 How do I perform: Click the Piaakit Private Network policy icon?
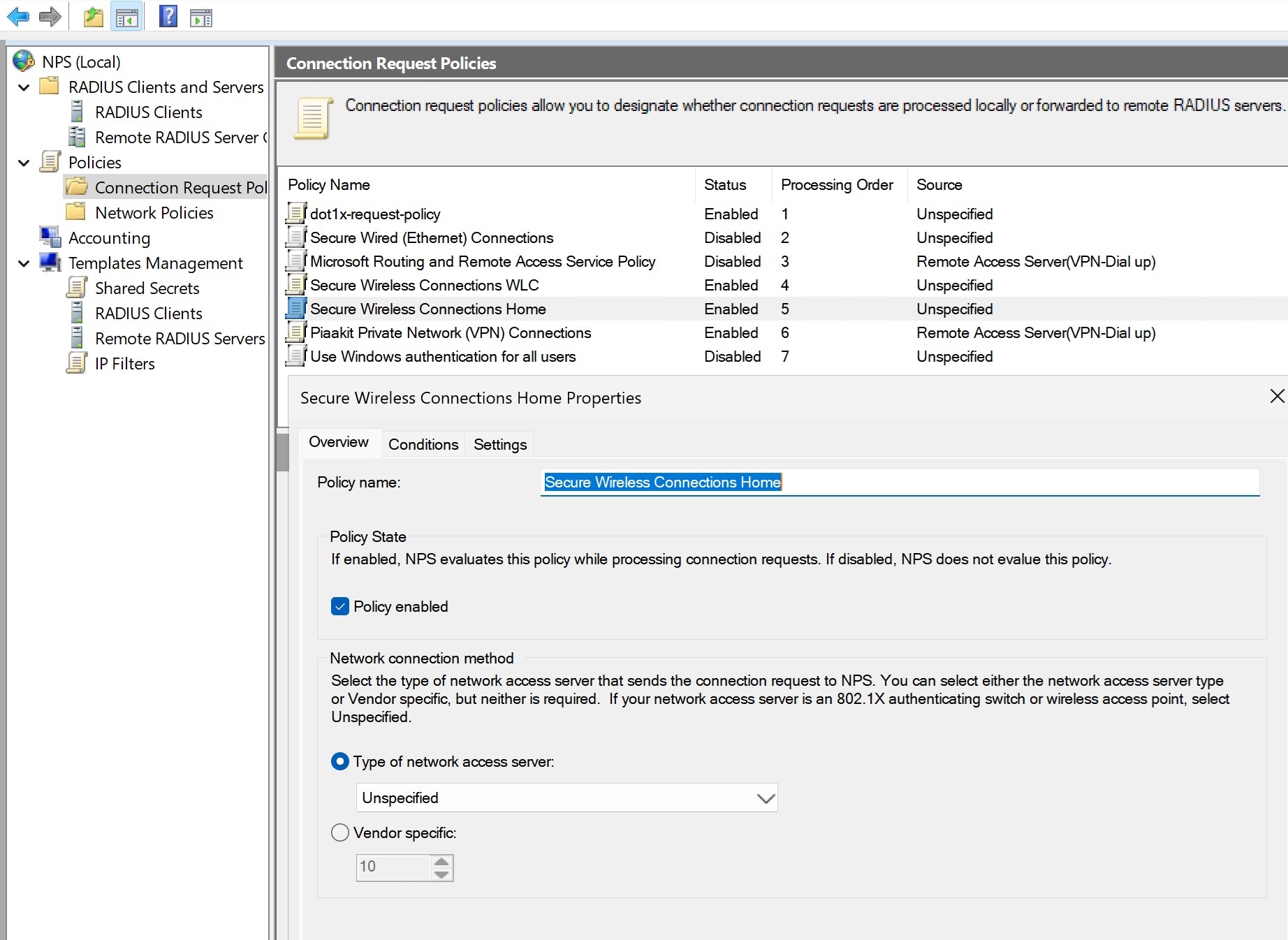point(296,332)
